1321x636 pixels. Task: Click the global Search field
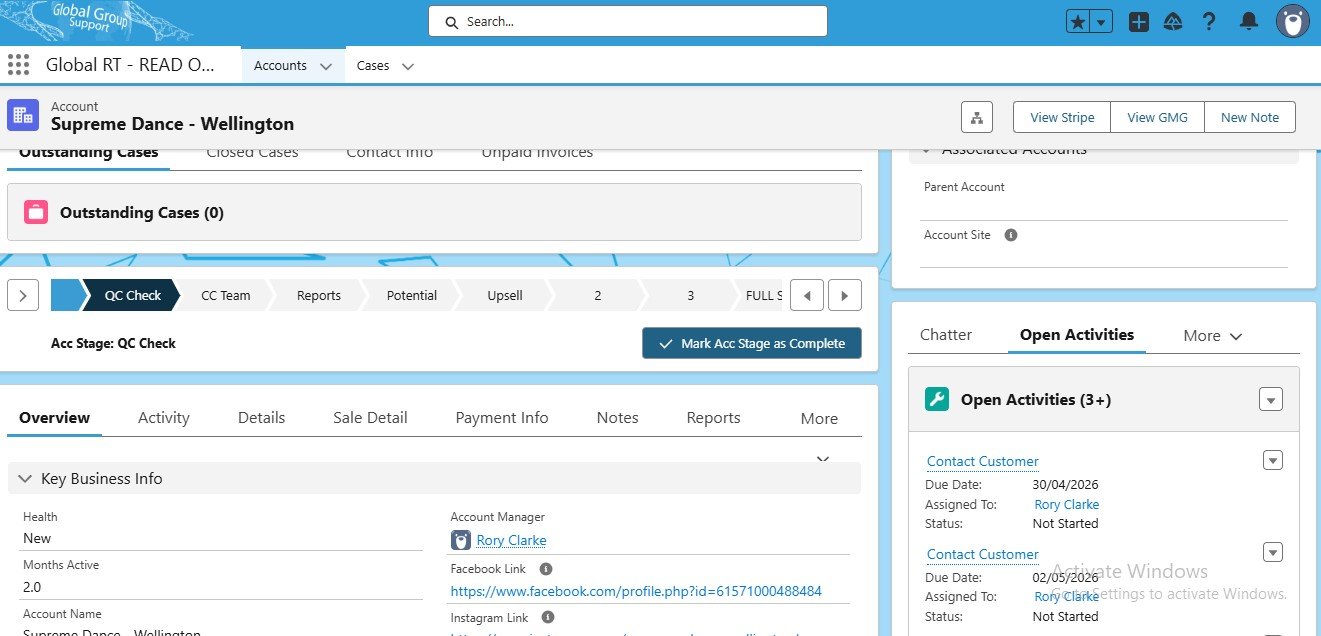[x=627, y=21]
